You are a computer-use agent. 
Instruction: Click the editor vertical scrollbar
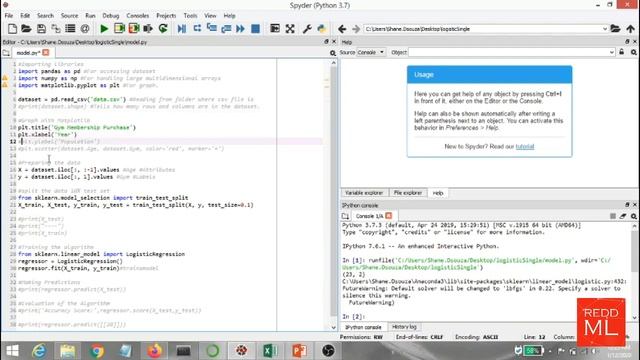[333, 196]
